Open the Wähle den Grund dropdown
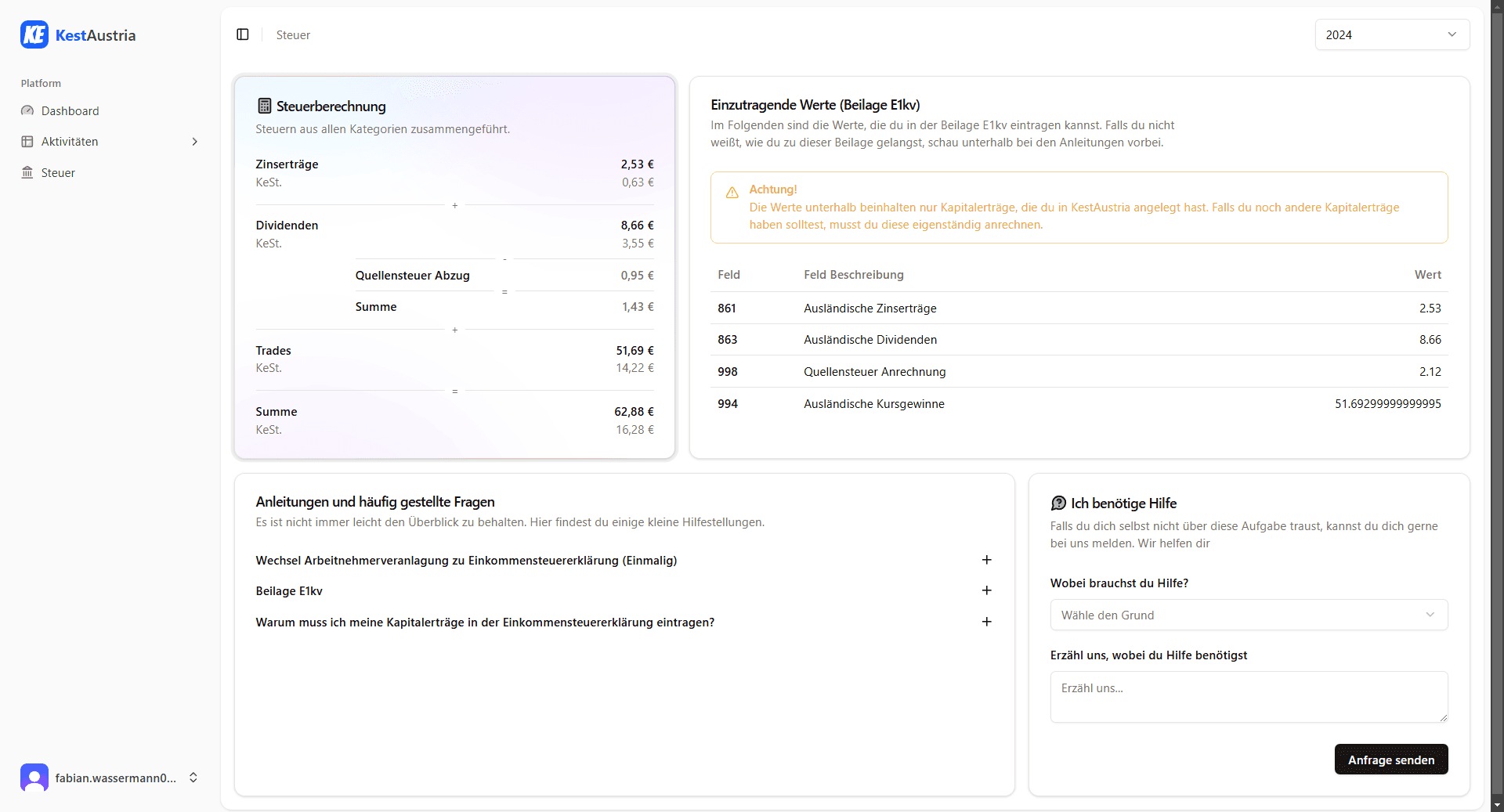This screenshot has width=1504, height=812. pos(1249,615)
